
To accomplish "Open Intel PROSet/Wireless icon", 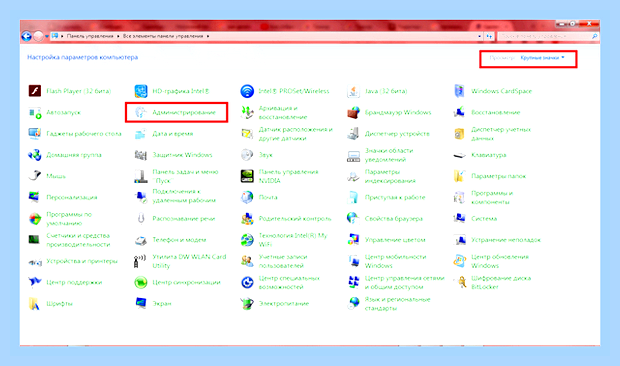I will click(247, 91).
